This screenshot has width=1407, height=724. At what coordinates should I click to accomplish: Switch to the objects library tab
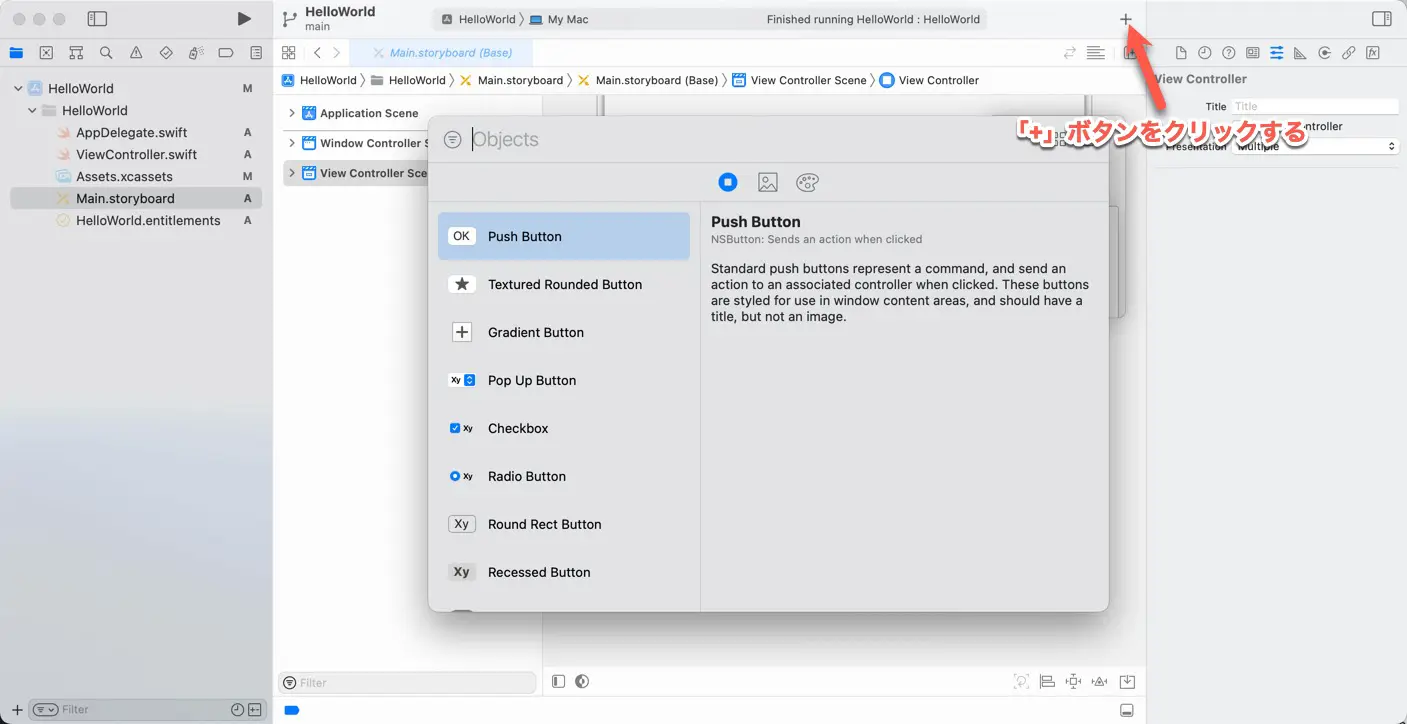tap(728, 182)
